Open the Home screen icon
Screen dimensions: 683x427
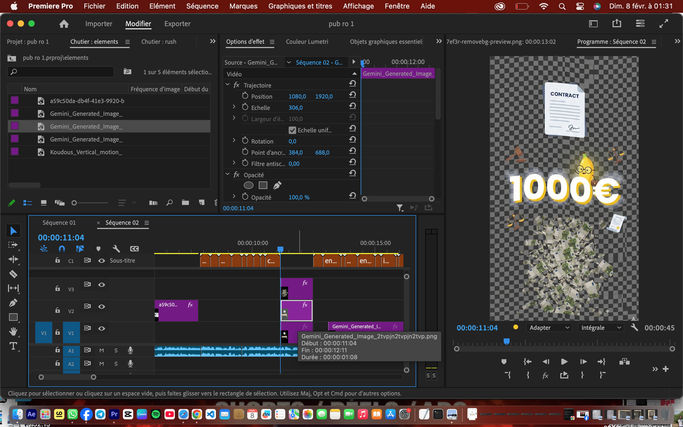pyautogui.click(x=64, y=23)
